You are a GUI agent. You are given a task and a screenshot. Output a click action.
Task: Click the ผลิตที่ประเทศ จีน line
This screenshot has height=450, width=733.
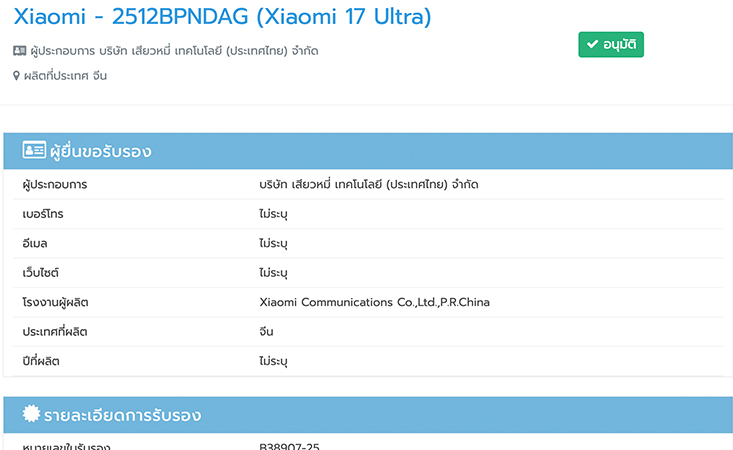65,76
